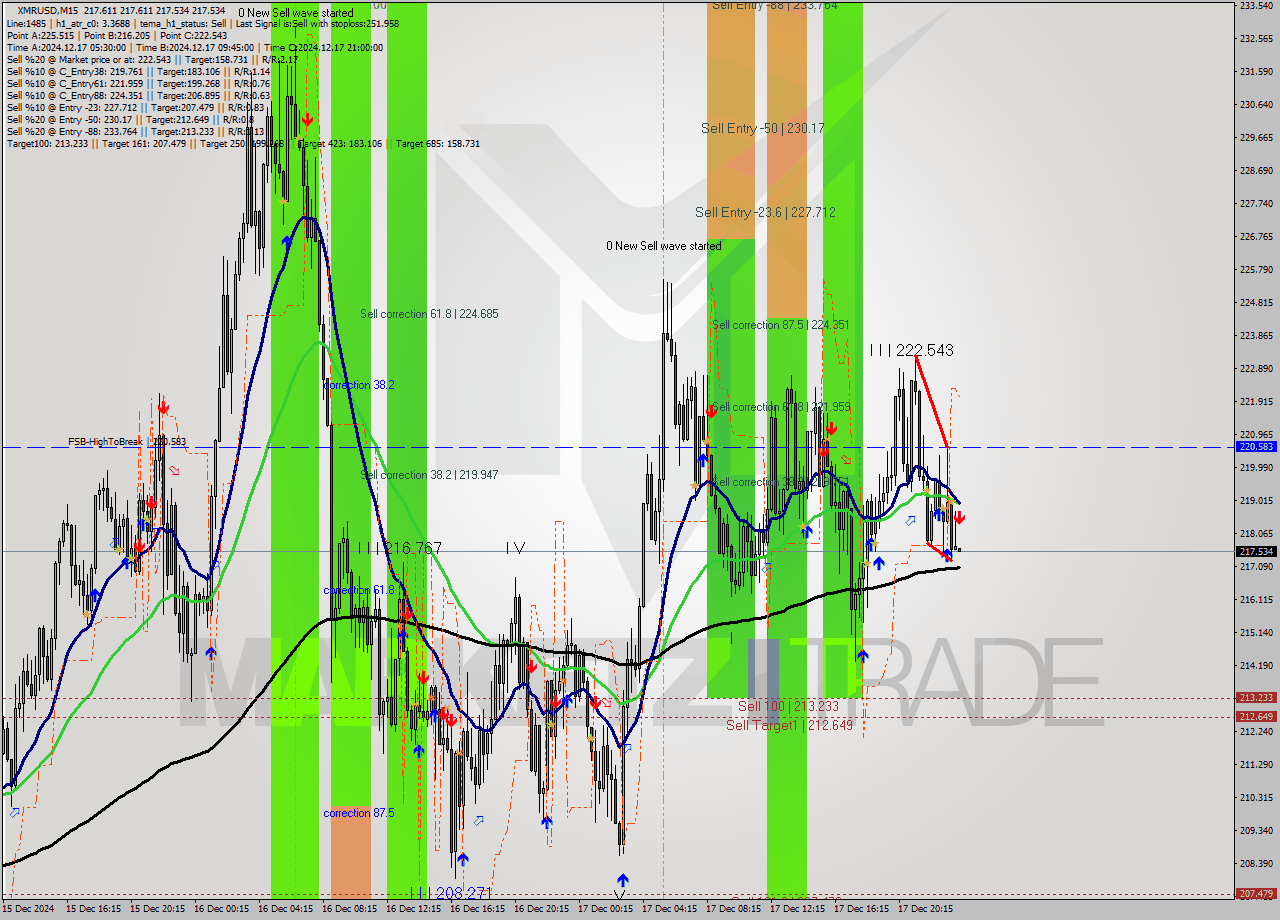Select the 230.640 price scale value

[x=1256, y=104]
